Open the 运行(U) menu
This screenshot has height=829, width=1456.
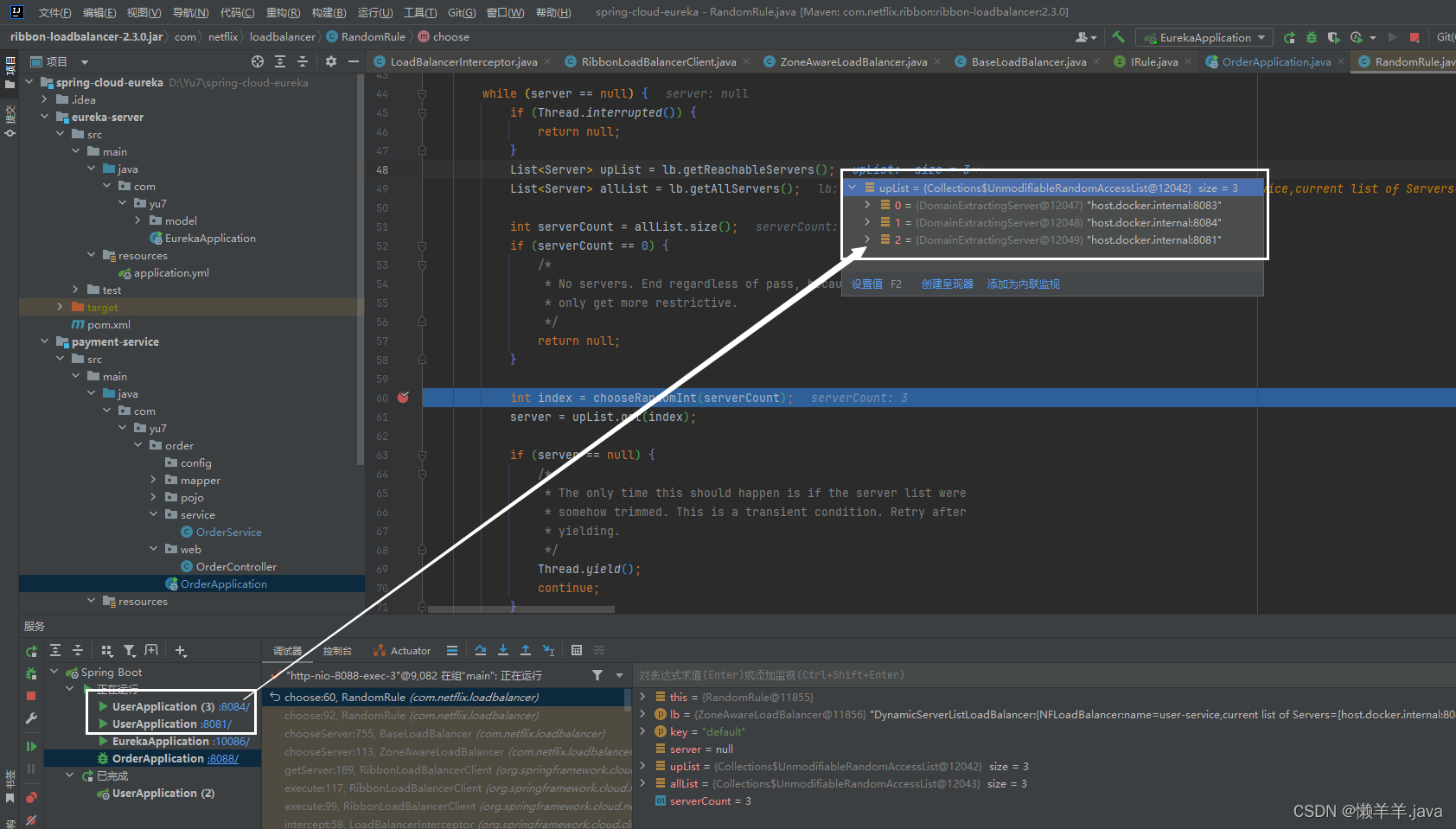pyautogui.click(x=375, y=12)
